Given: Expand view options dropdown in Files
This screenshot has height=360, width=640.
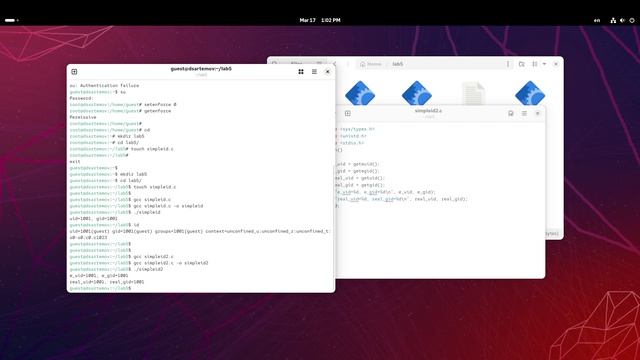Looking at the screenshot, I should [544, 64].
